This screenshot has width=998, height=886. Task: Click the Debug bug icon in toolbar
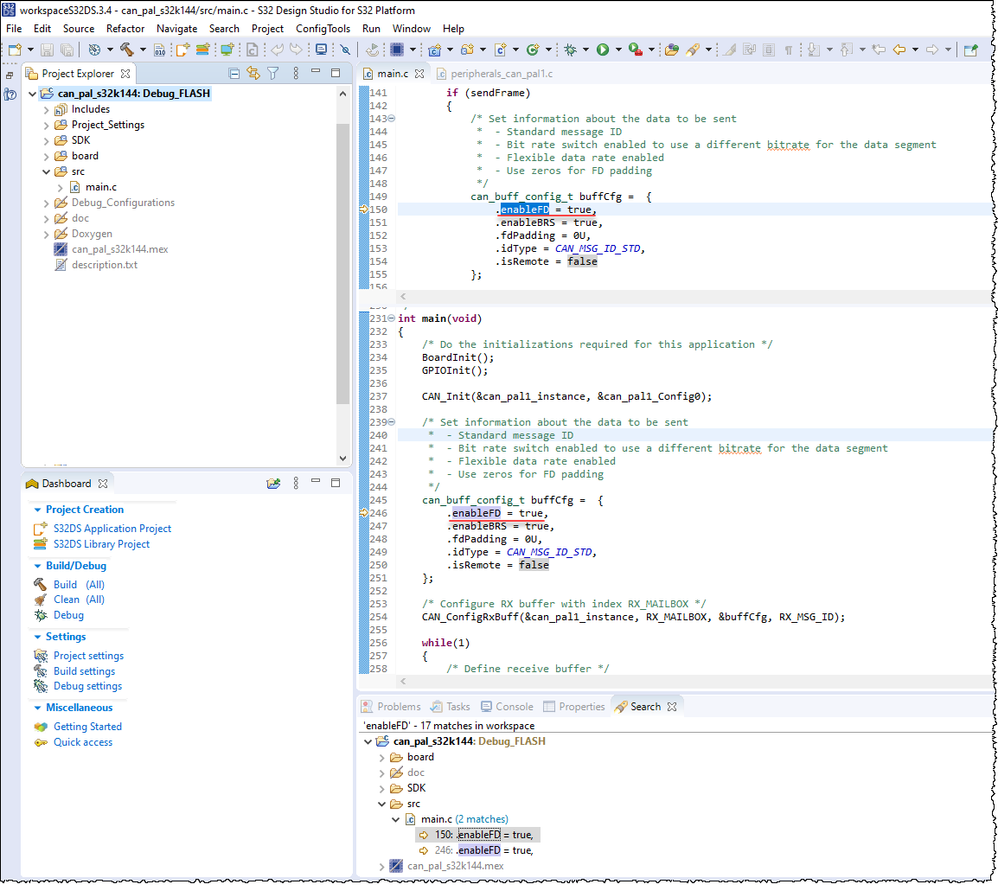571,49
